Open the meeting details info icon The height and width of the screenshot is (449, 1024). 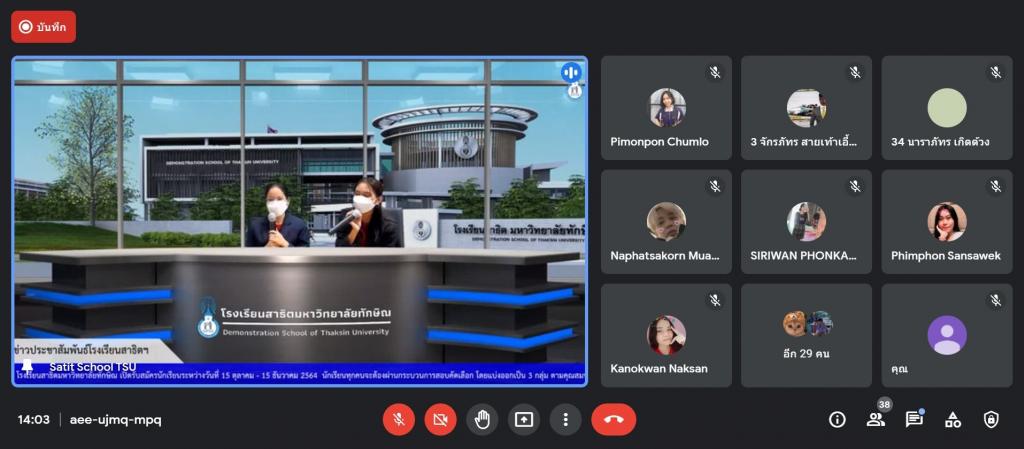[837, 420]
